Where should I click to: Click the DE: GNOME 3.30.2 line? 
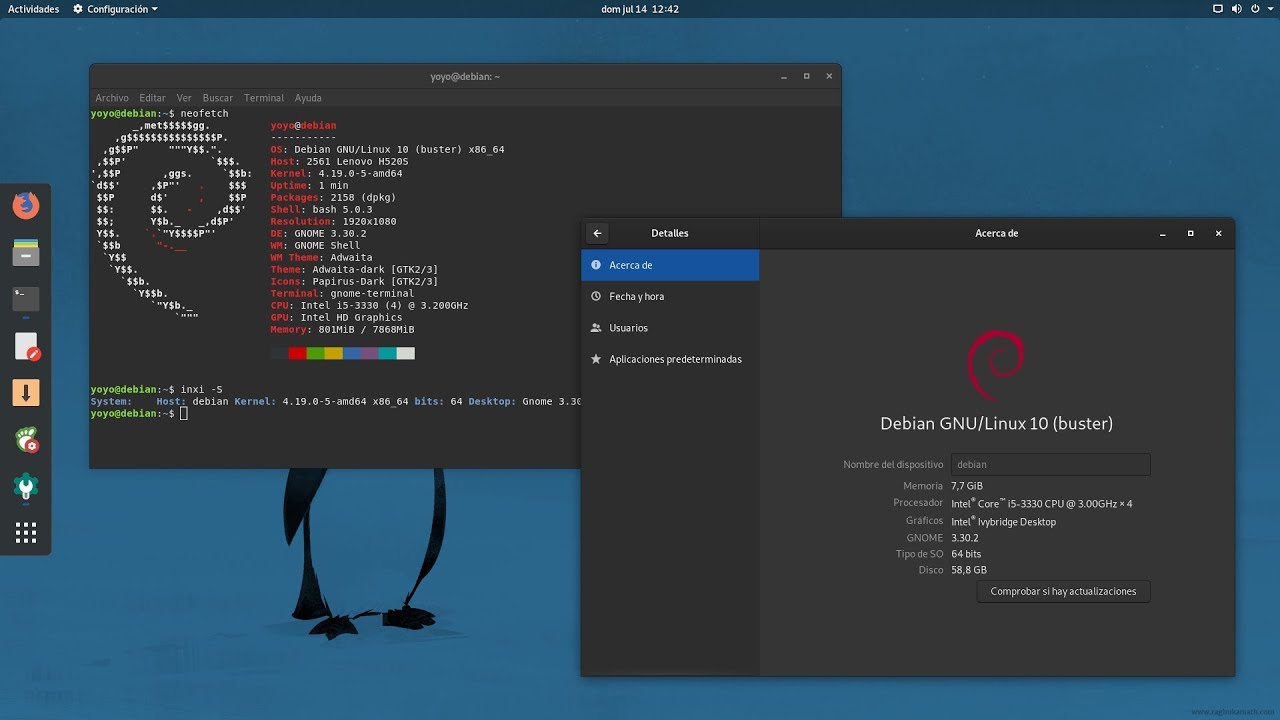318,234
